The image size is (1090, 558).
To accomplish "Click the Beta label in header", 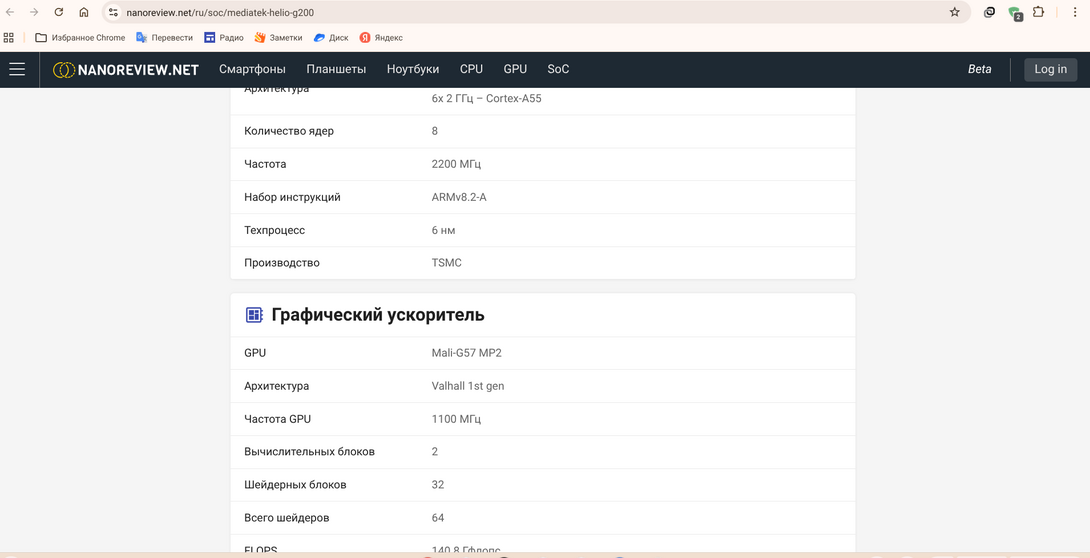I will click(979, 69).
